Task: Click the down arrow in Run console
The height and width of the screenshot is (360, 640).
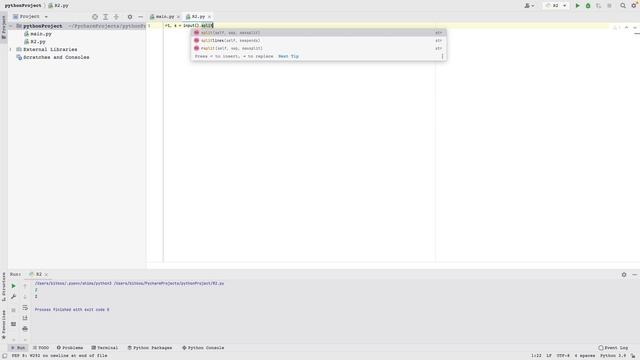Action: [x=25, y=297]
